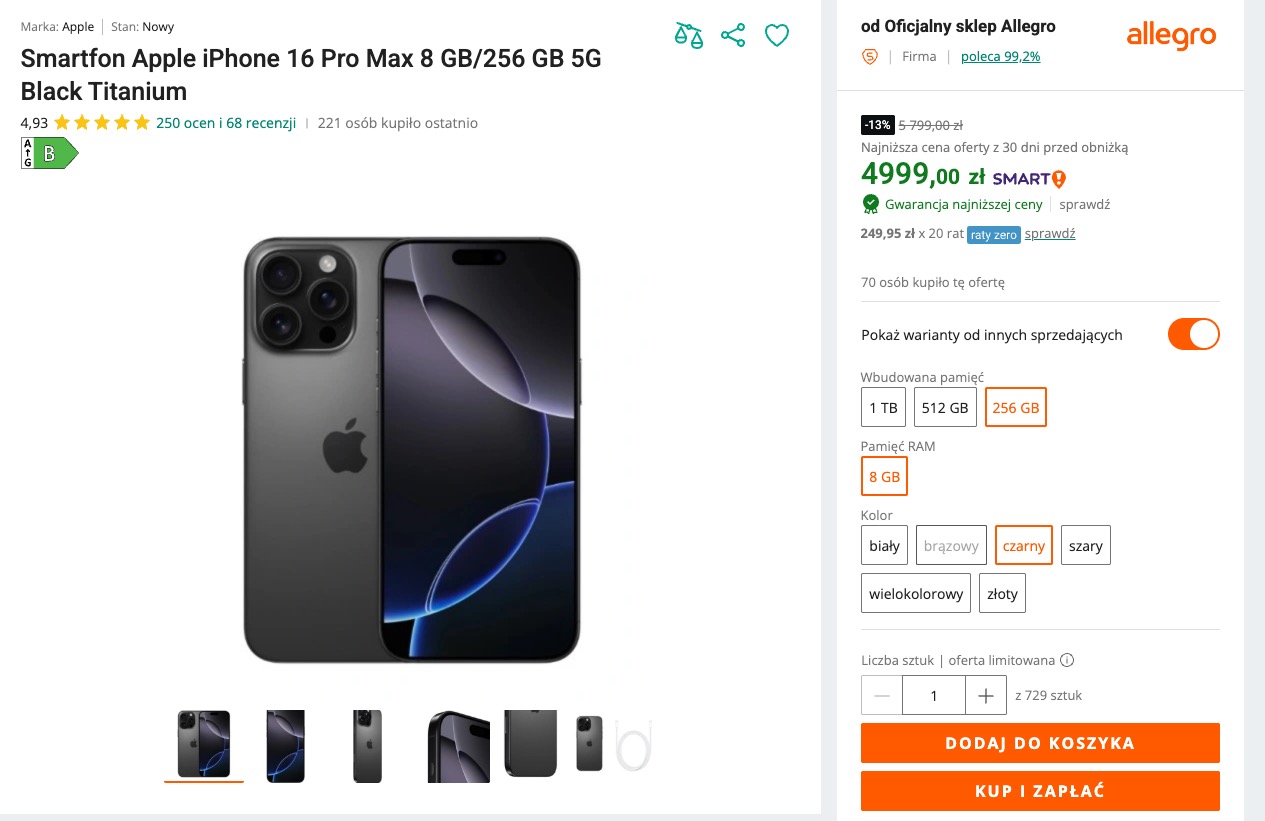Click the Allegro logo
The image size is (1265, 821).
click(x=1171, y=37)
